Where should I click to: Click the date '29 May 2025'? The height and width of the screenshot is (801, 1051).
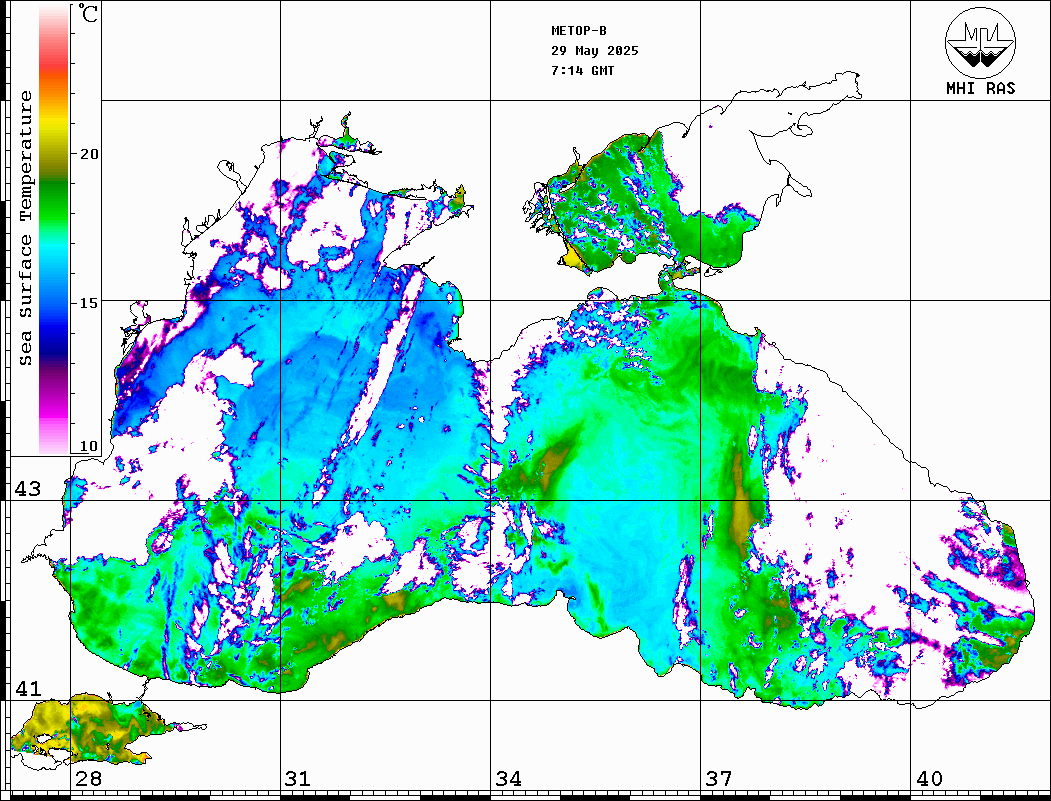pyautogui.click(x=595, y=51)
